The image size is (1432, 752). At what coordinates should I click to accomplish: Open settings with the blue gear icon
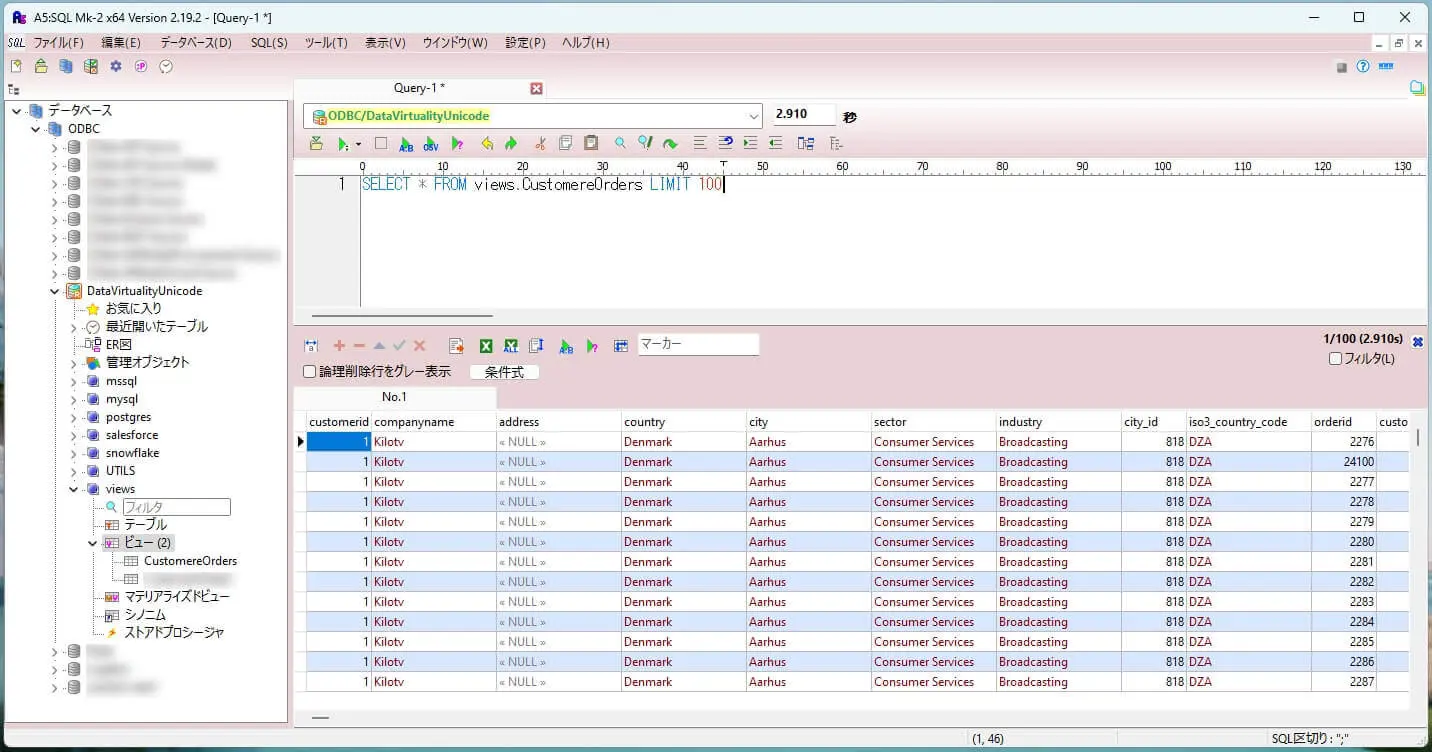point(116,66)
